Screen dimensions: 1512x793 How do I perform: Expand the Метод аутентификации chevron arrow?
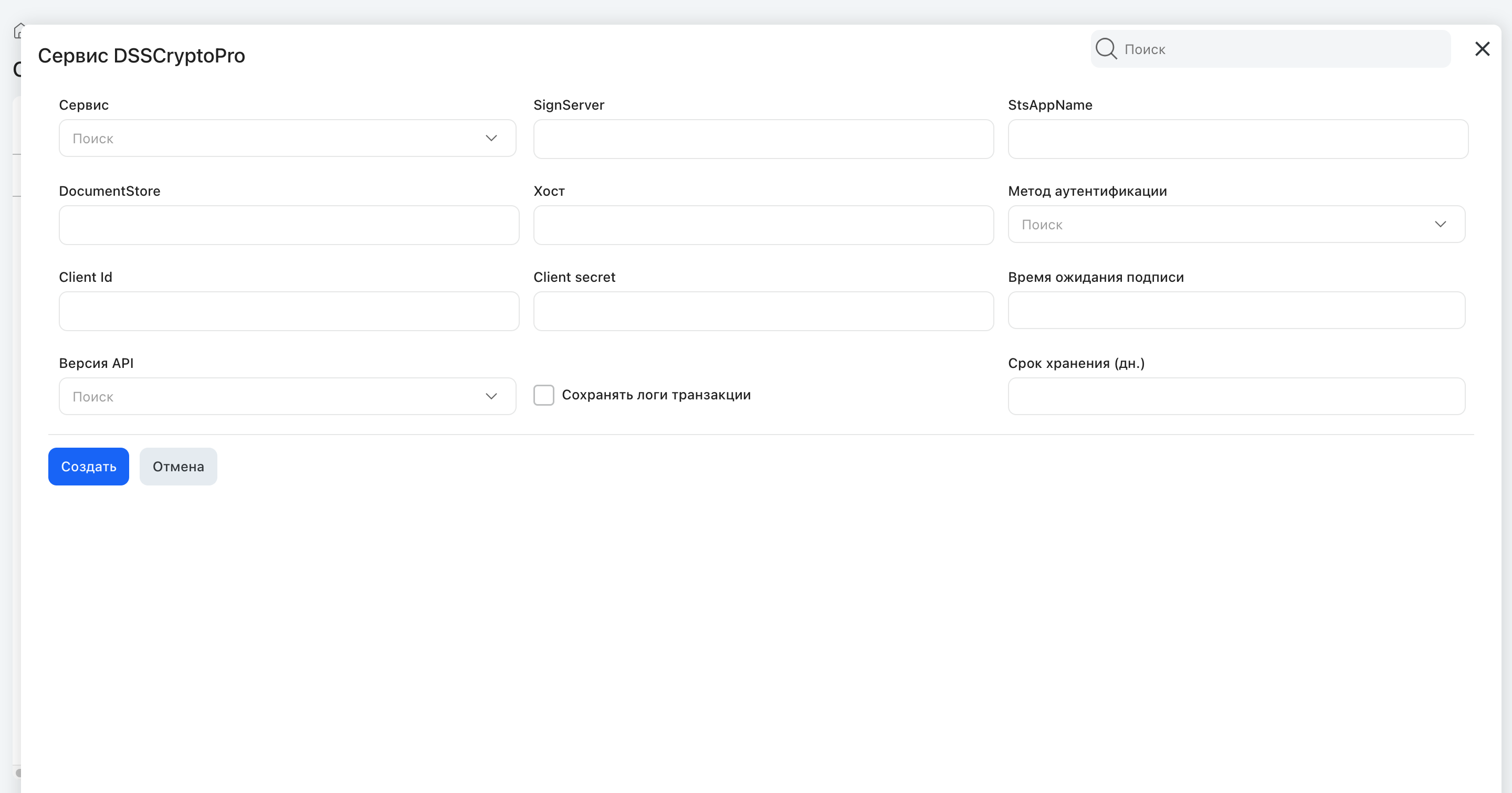1441,224
